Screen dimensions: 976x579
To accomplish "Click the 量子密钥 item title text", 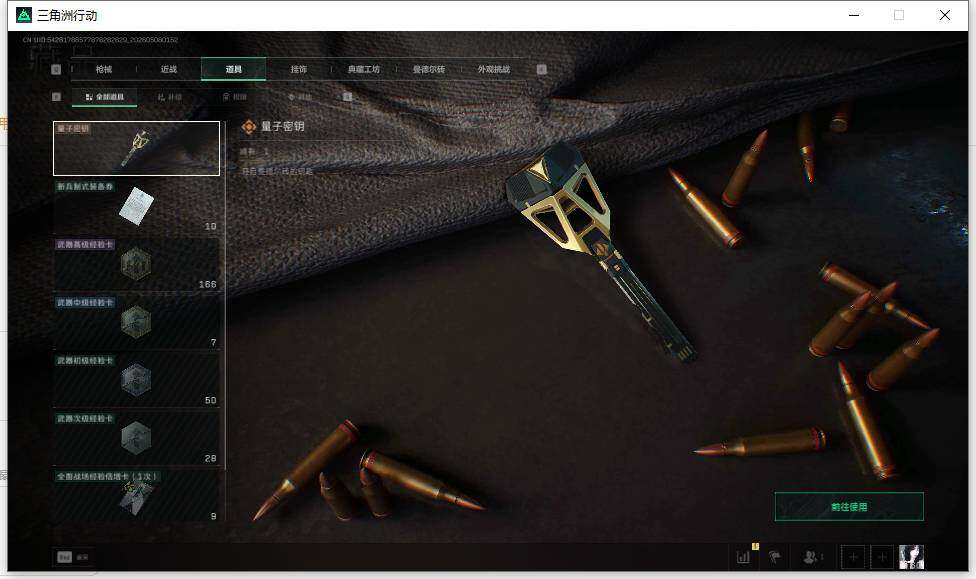I will pyautogui.click(x=283, y=126).
